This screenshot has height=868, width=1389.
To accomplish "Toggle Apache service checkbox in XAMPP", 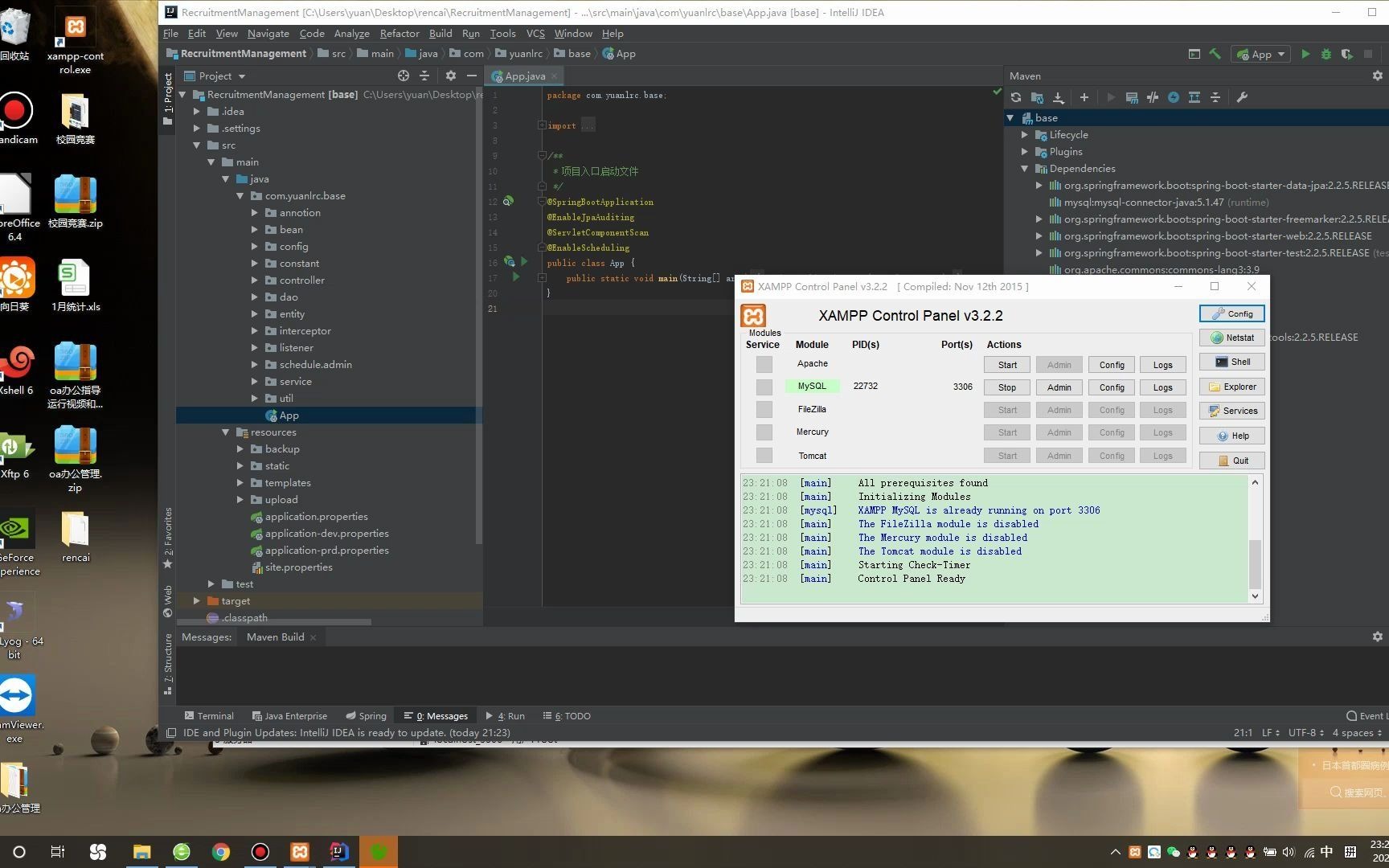I will click(764, 364).
